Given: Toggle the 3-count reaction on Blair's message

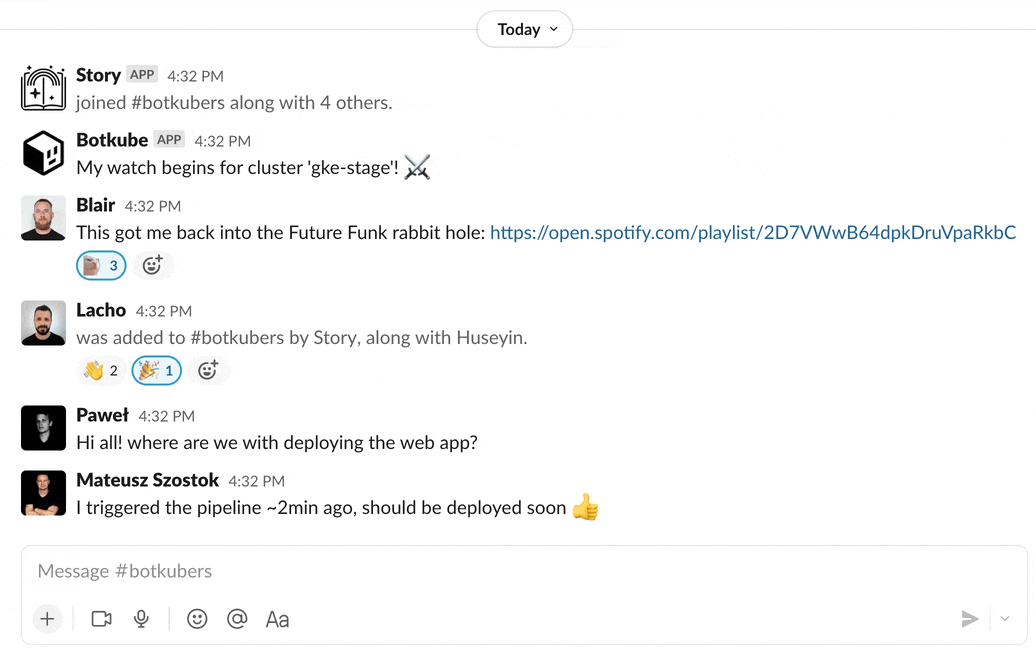Looking at the screenshot, I should [x=101, y=265].
